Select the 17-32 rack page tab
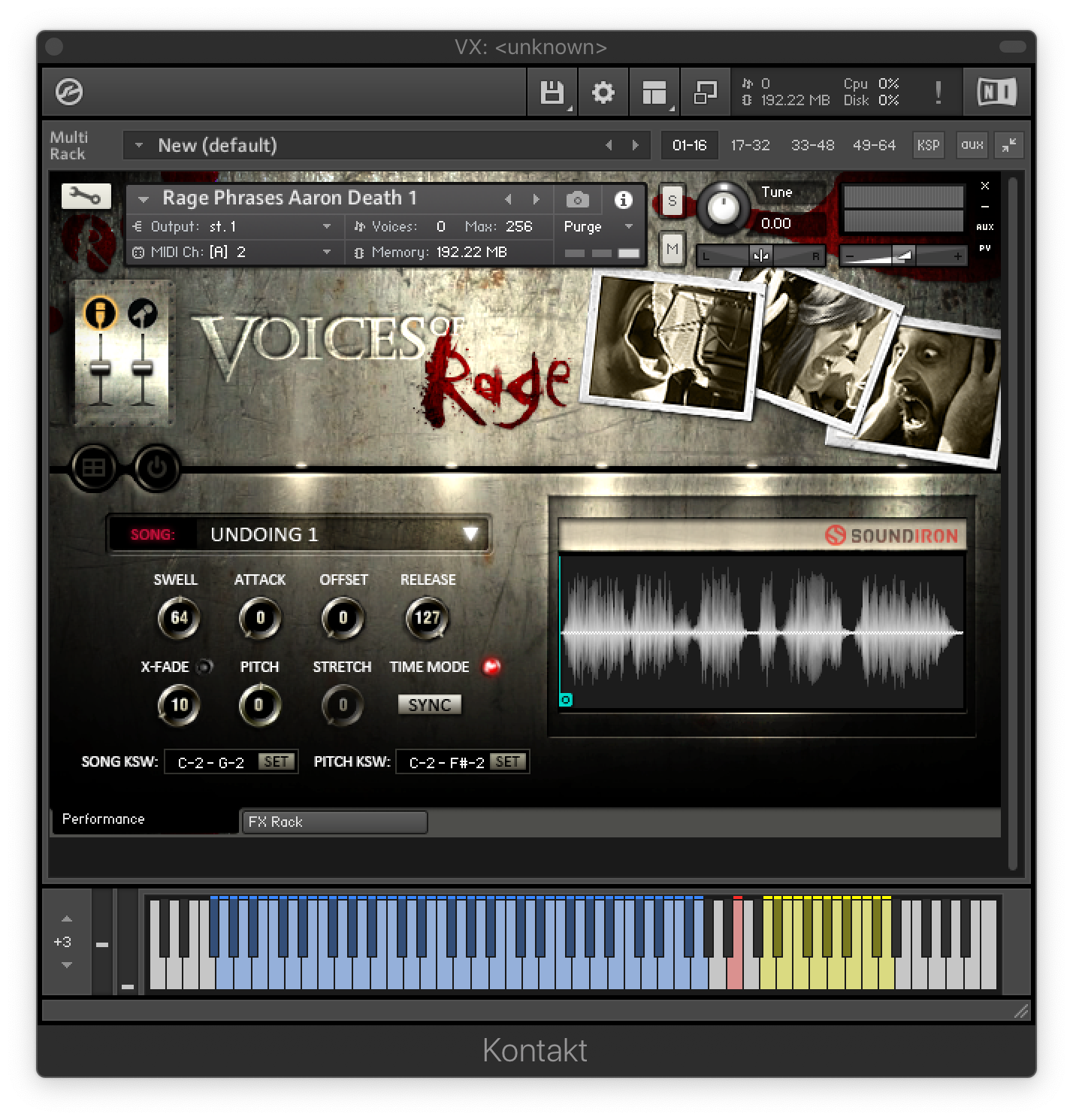 pos(751,145)
